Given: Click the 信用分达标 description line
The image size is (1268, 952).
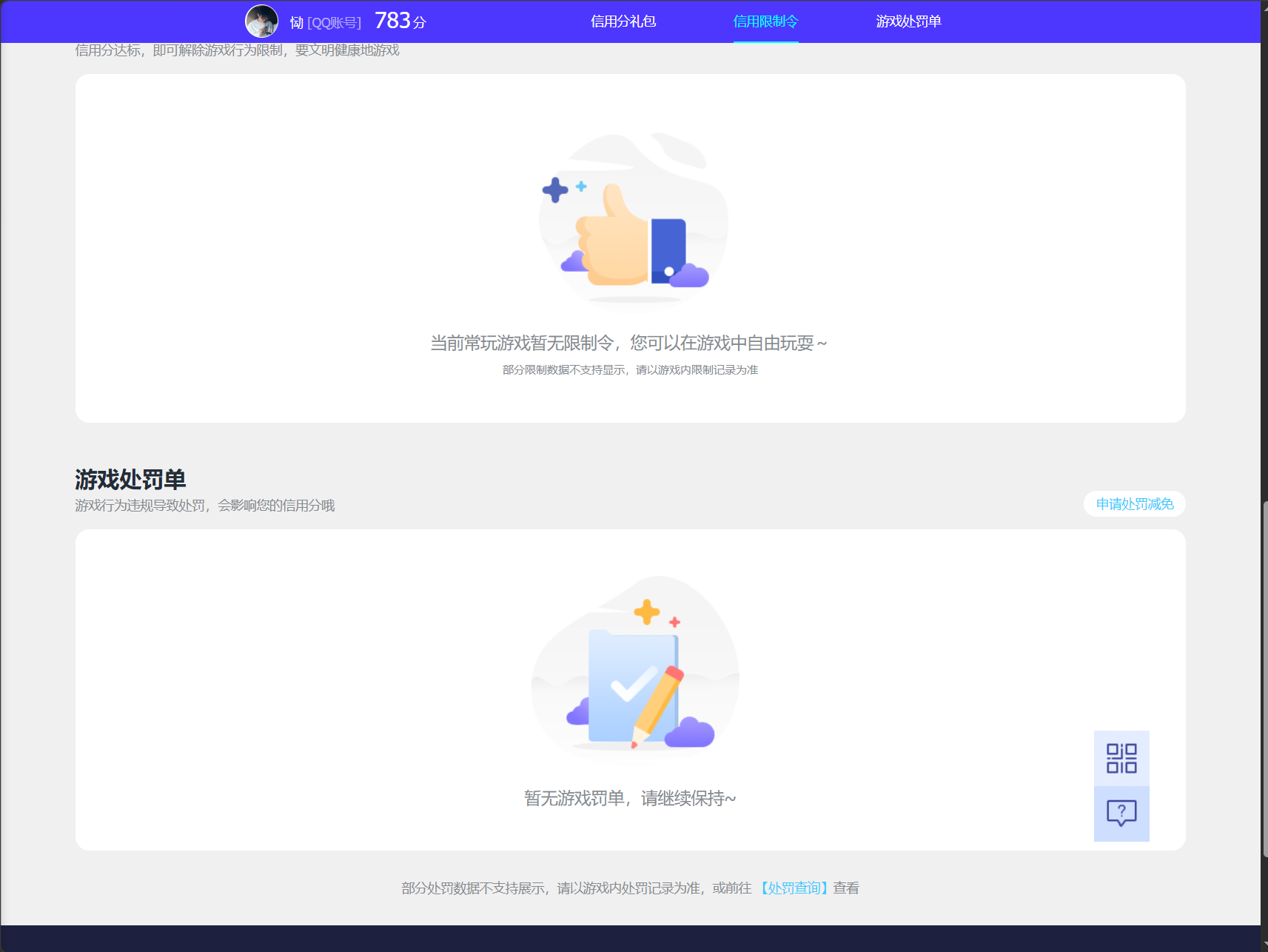Looking at the screenshot, I should [237, 50].
